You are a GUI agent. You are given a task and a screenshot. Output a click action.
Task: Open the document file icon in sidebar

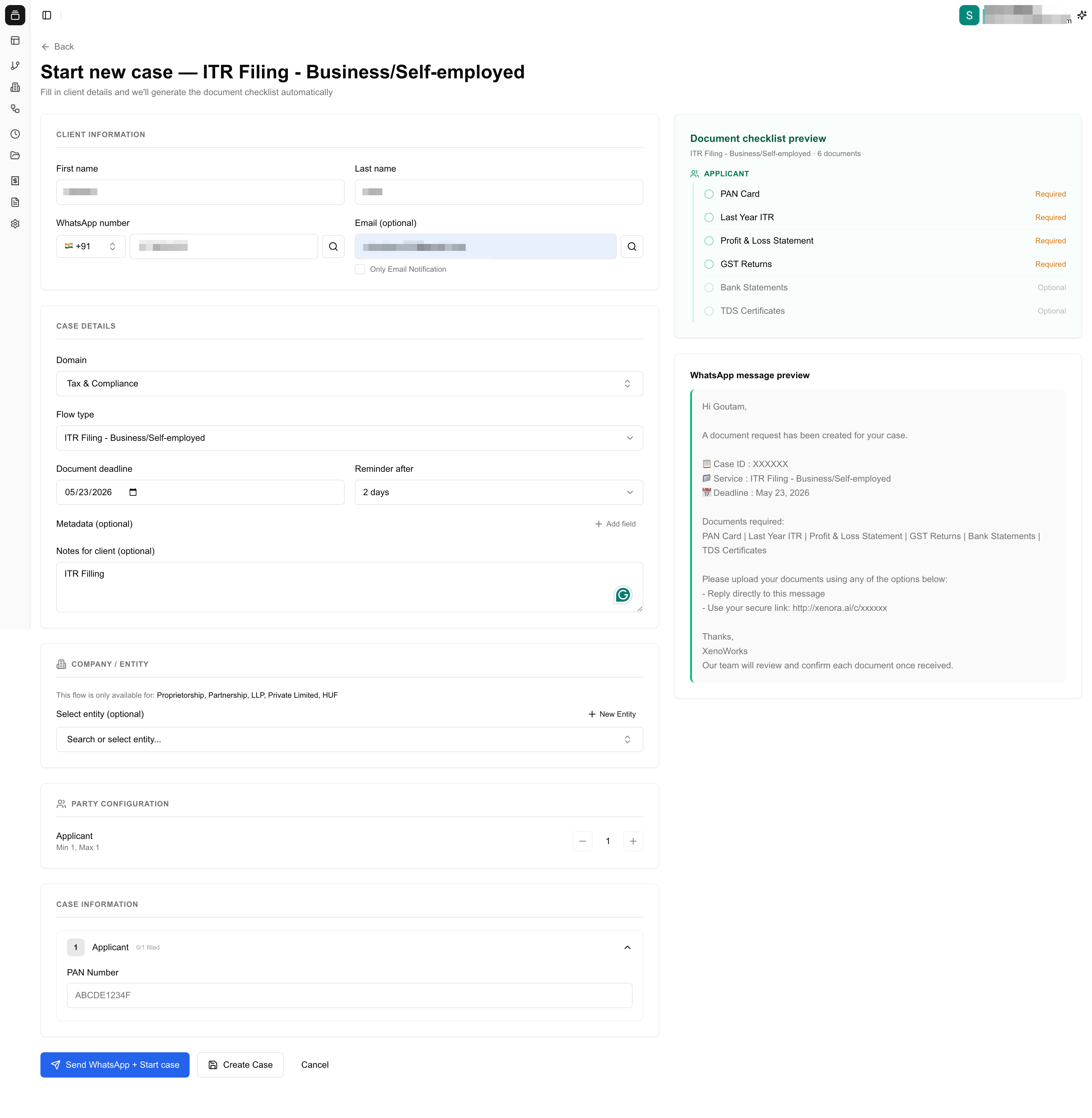coord(15,203)
